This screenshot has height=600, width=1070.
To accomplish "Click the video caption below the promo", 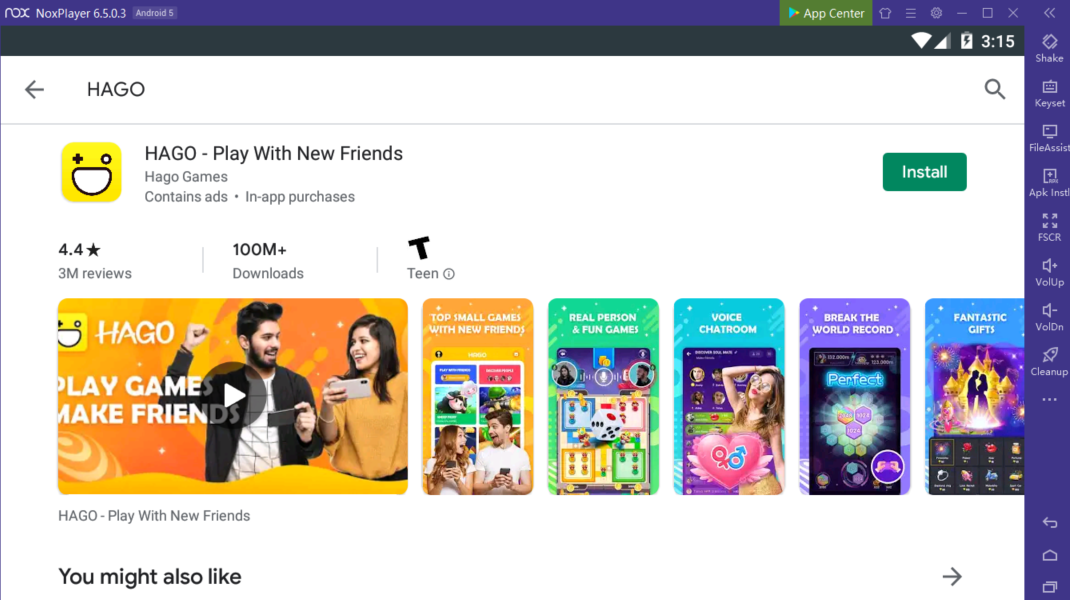I will point(154,516).
